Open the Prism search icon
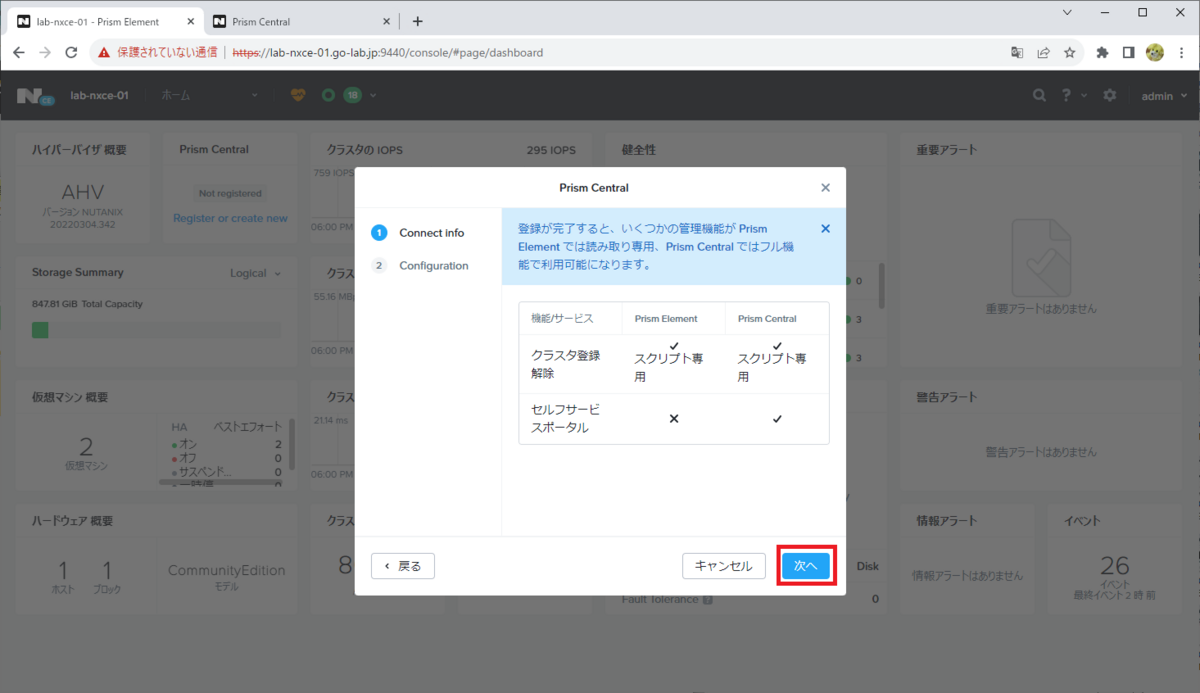 coord(1039,95)
